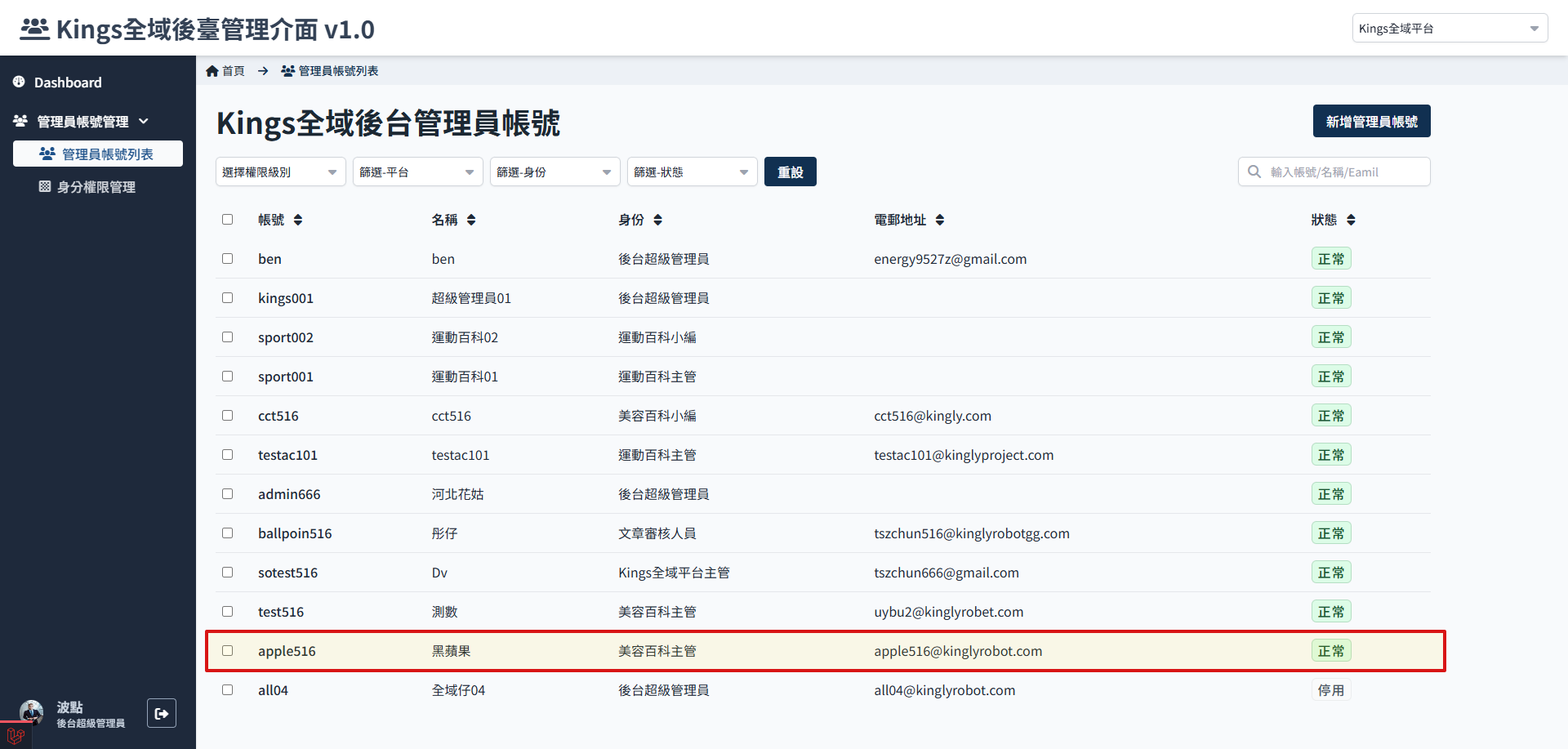Check the box for cct516 row

tap(228, 416)
